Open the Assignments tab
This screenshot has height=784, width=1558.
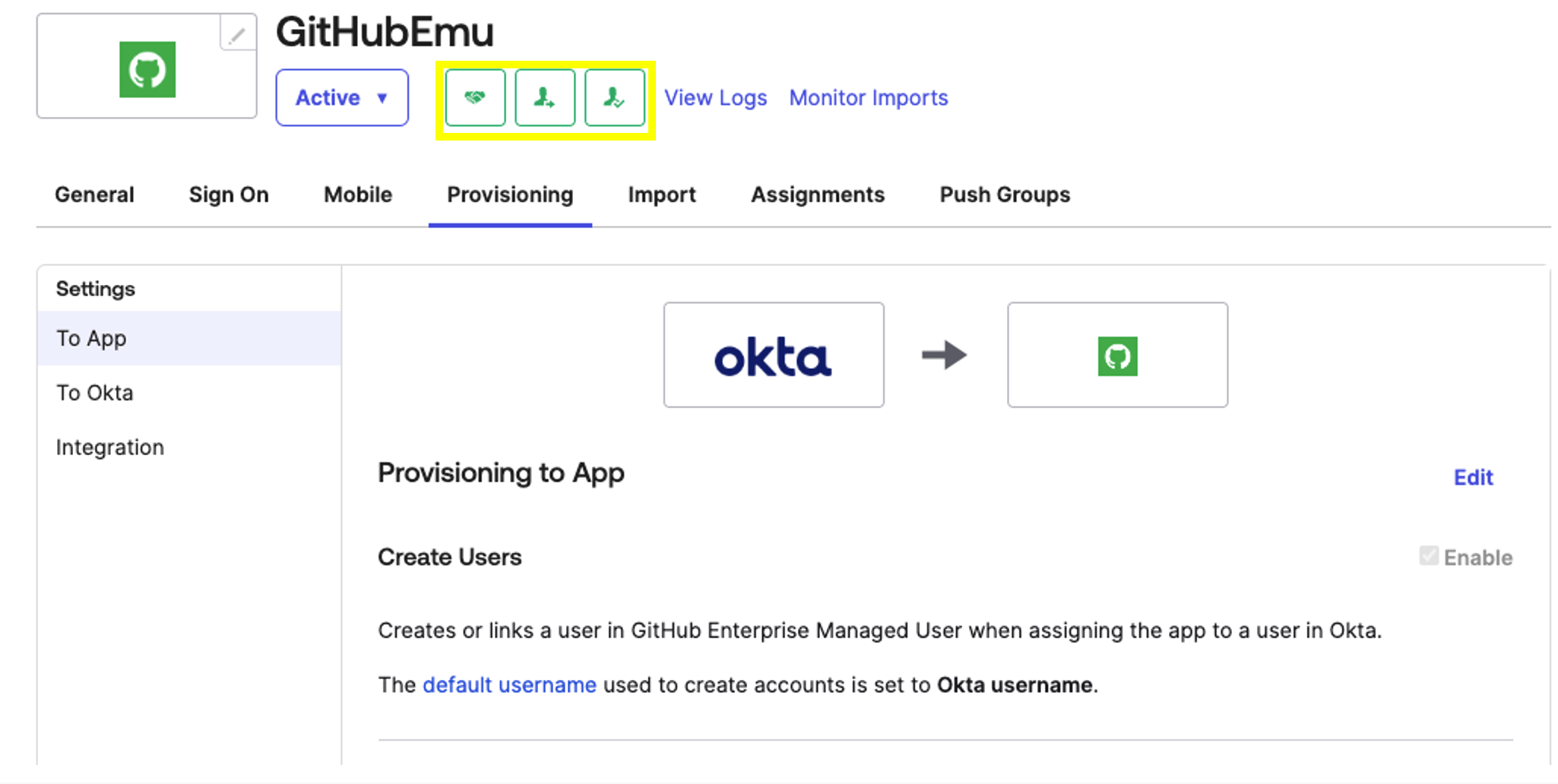coord(818,195)
